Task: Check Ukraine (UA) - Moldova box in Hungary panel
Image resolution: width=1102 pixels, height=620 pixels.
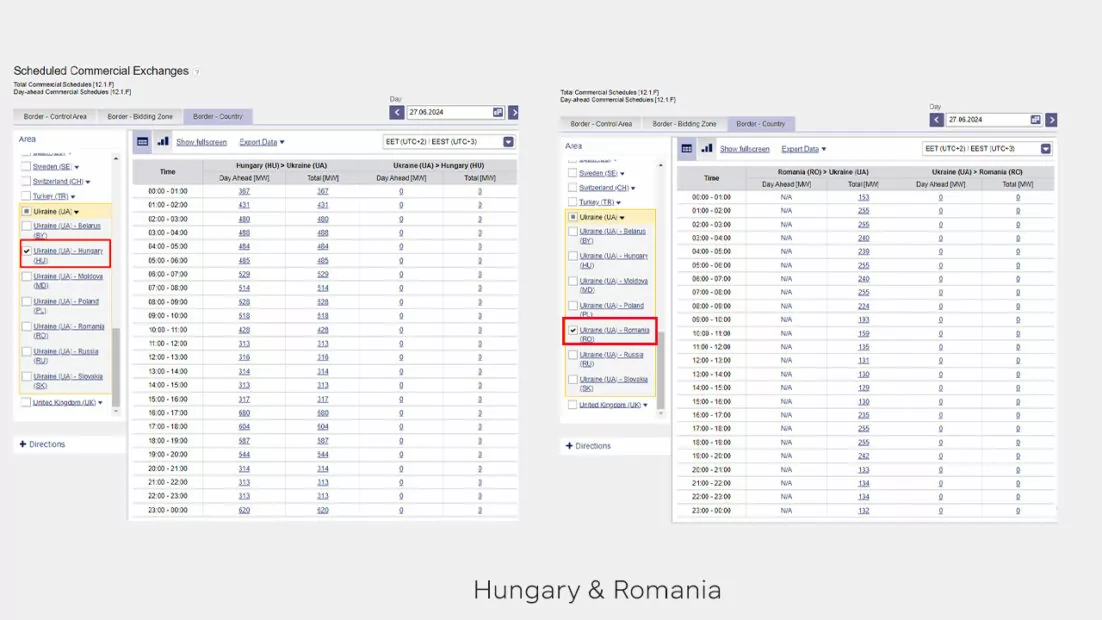Action: 27,276
